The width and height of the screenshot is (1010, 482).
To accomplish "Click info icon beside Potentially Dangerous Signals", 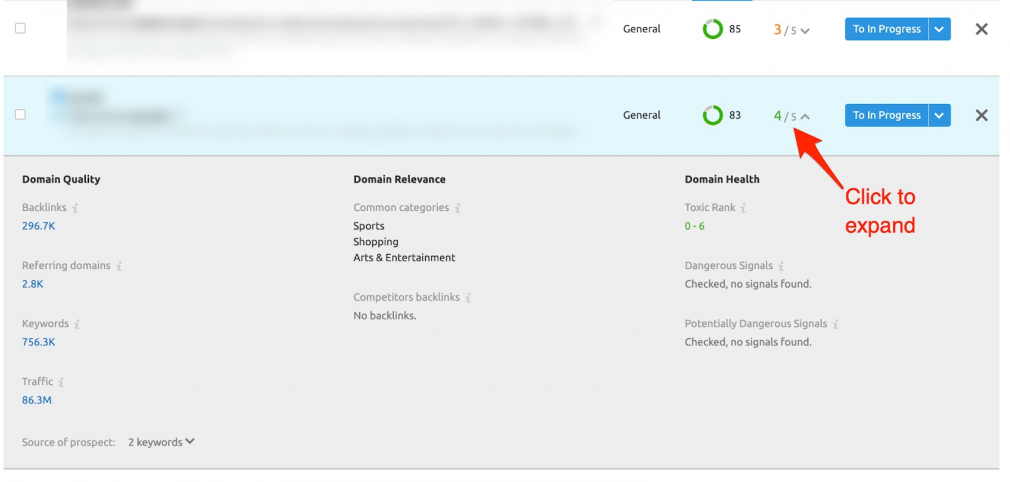I will (x=836, y=324).
